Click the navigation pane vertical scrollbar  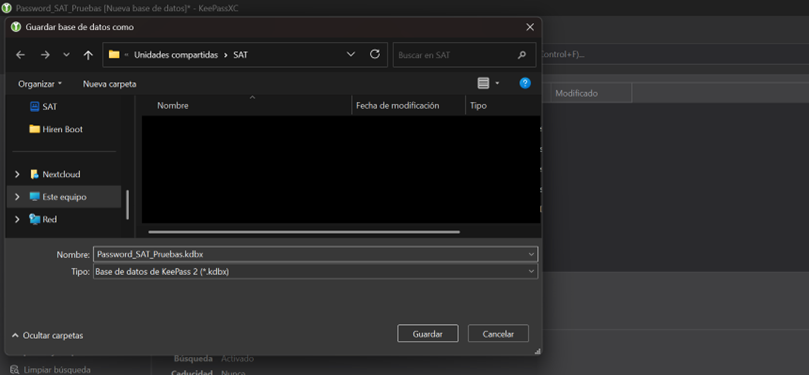127,204
